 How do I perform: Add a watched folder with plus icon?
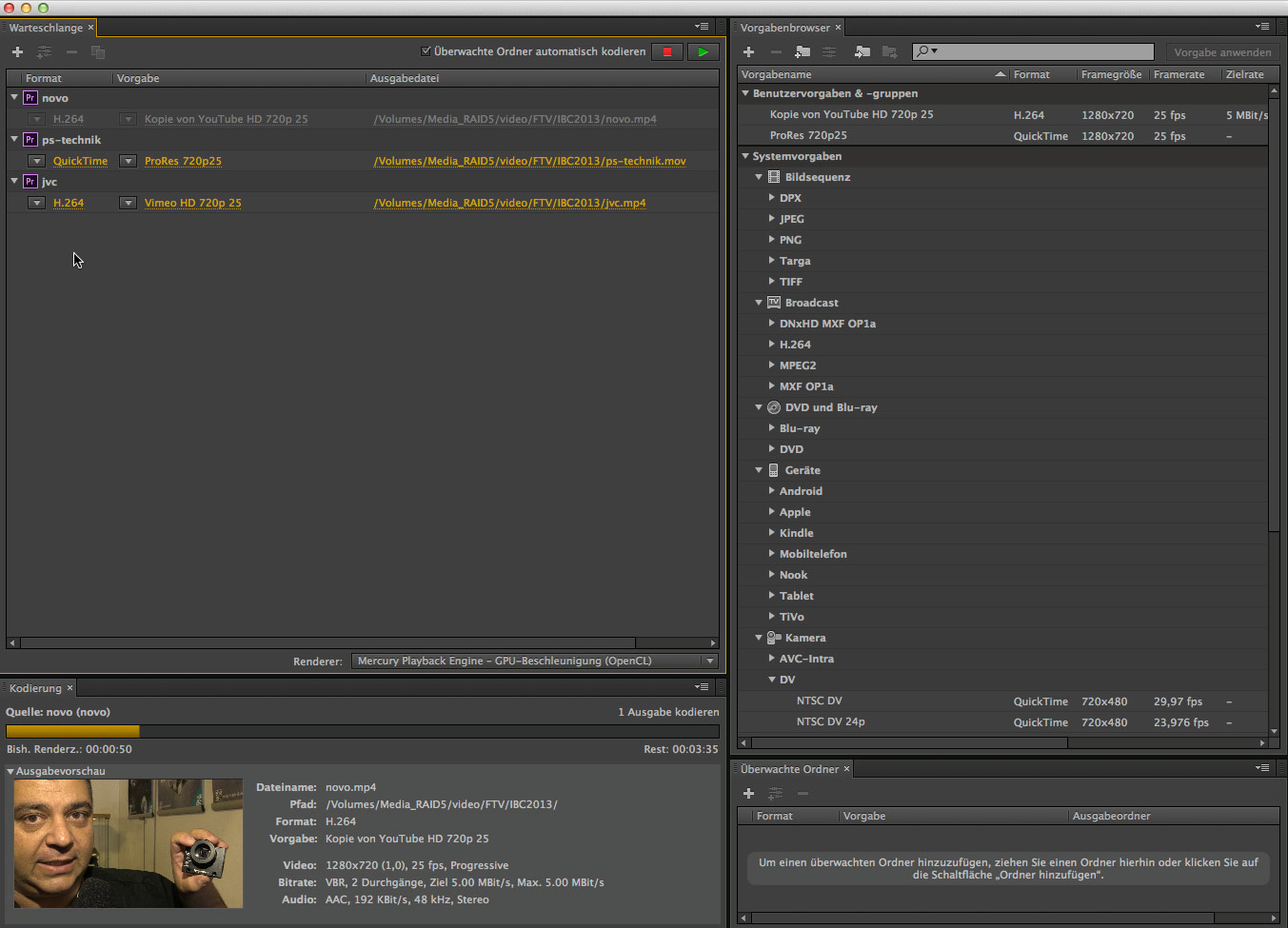(x=748, y=793)
